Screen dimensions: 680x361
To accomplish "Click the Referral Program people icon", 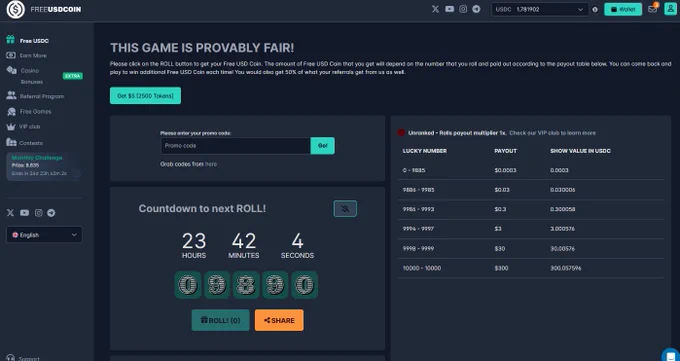I will pyautogui.click(x=11, y=95).
